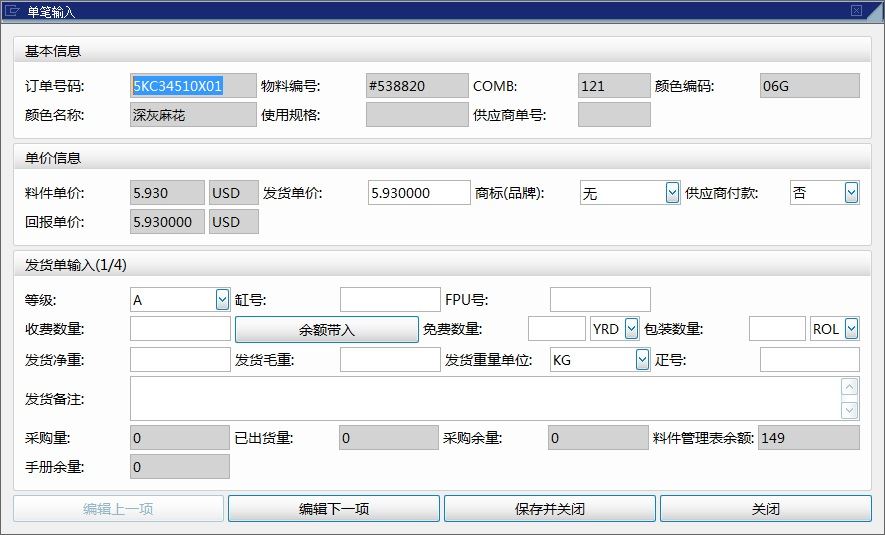Click the 收费数量 input box
Image resolution: width=885 pixels, height=535 pixels.
point(180,329)
